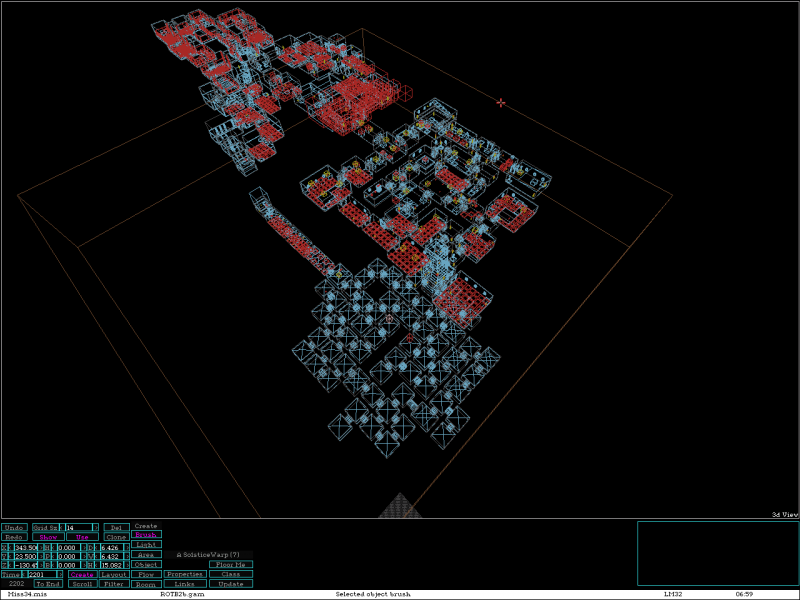
Task: Click the red crosshair marker in 3D view
Action: (501, 102)
